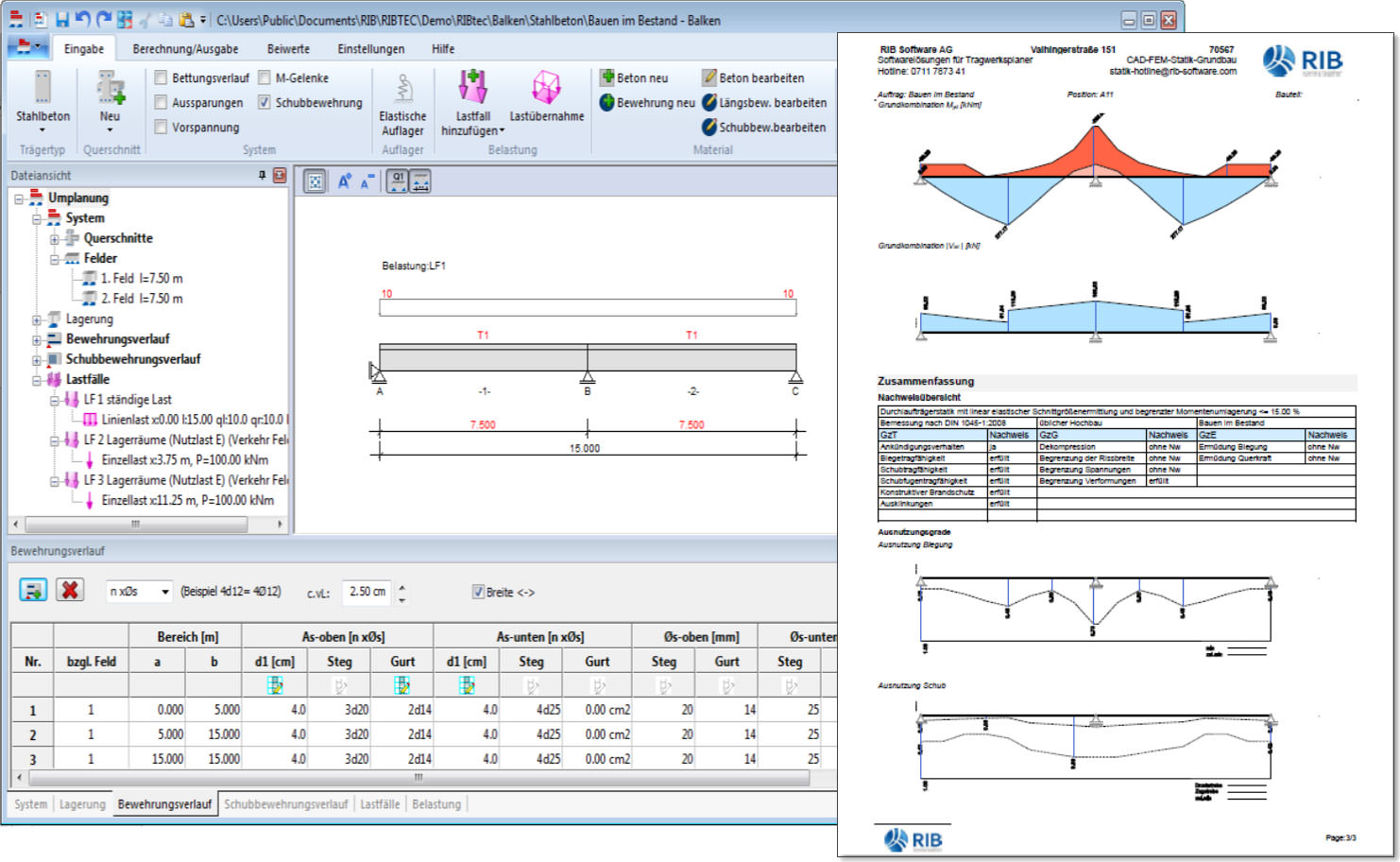1400x862 pixels.
Task: Click the add row icon in Bewehrungsverlauf
Action: [x=33, y=590]
